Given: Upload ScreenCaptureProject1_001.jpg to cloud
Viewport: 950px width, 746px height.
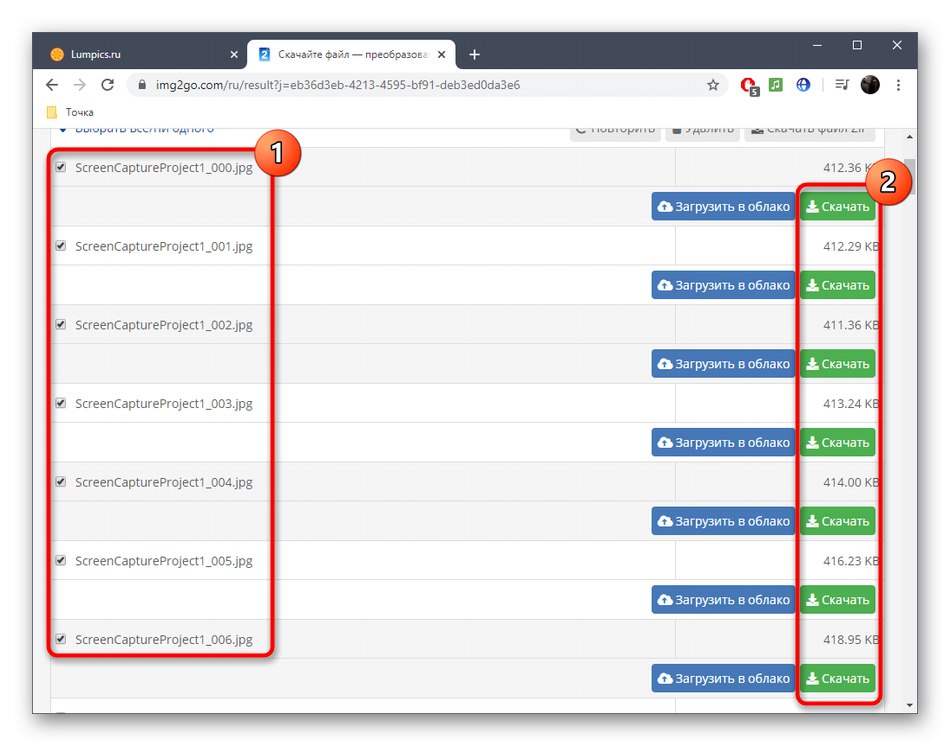Looking at the screenshot, I should click(x=723, y=285).
